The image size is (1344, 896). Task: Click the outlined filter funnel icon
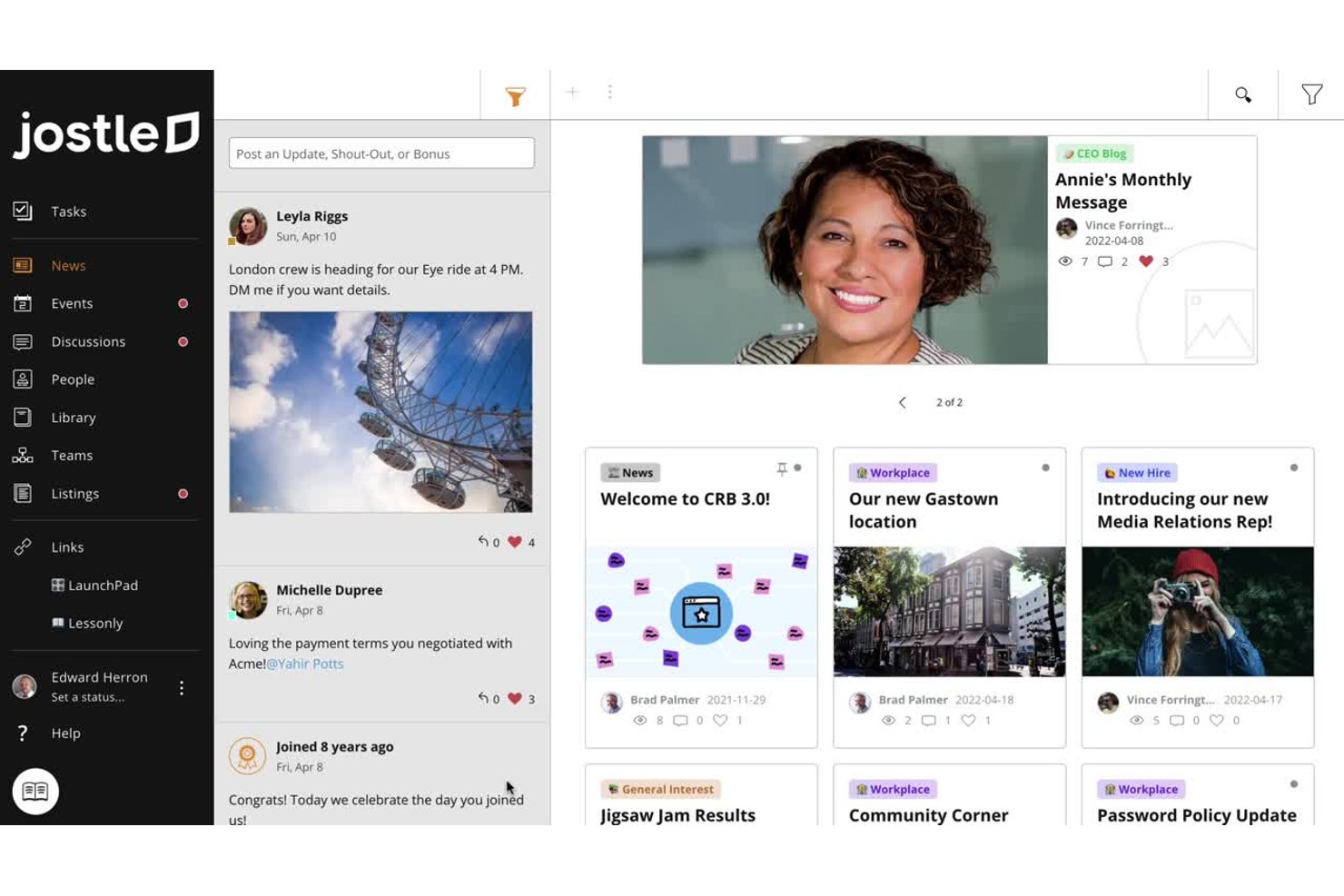(1311, 94)
